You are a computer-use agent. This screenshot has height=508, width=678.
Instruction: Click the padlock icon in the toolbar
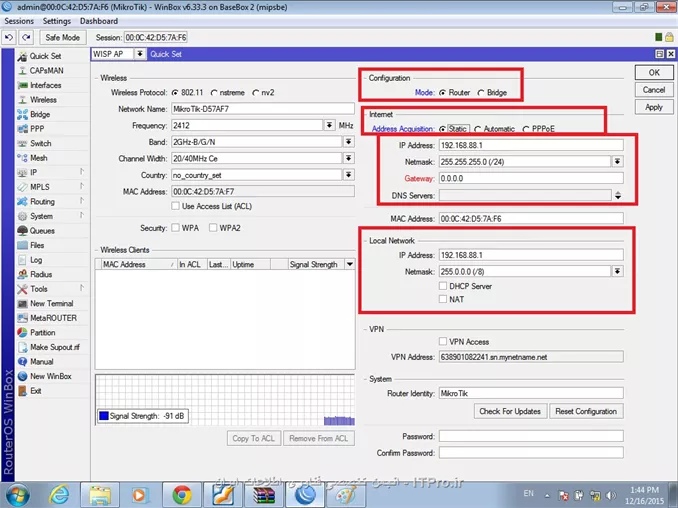[669, 37]
